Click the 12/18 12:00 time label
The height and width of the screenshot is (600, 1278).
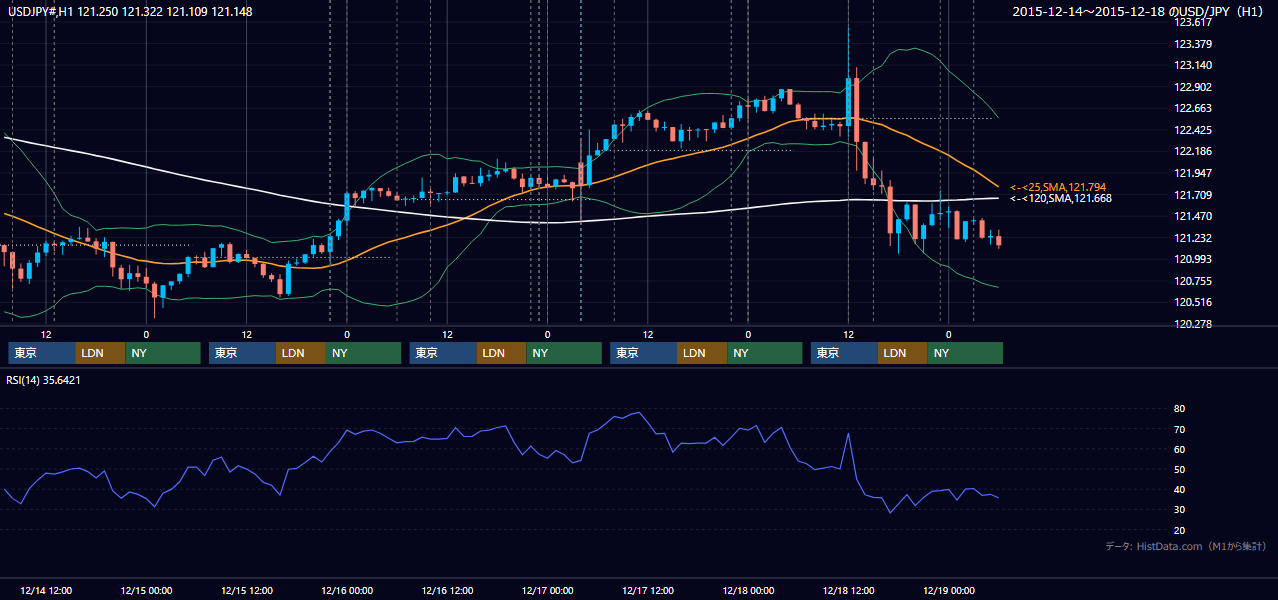coord(849,590)
